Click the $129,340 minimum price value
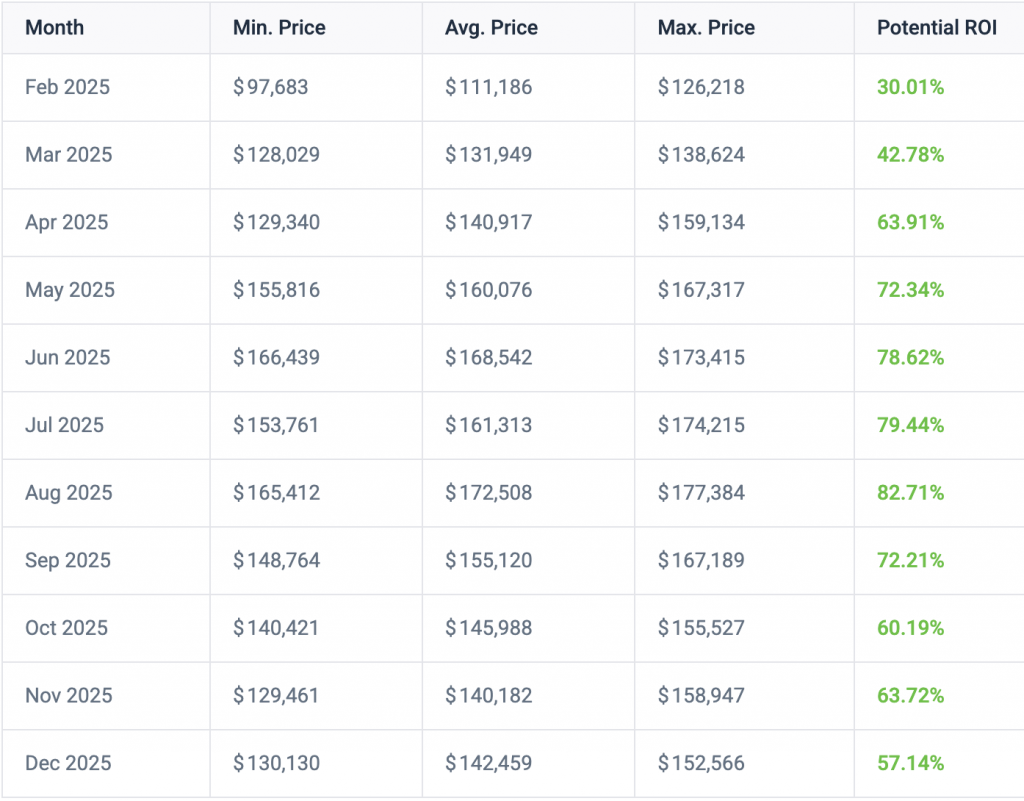1024x801 pixels. (276, 222)
